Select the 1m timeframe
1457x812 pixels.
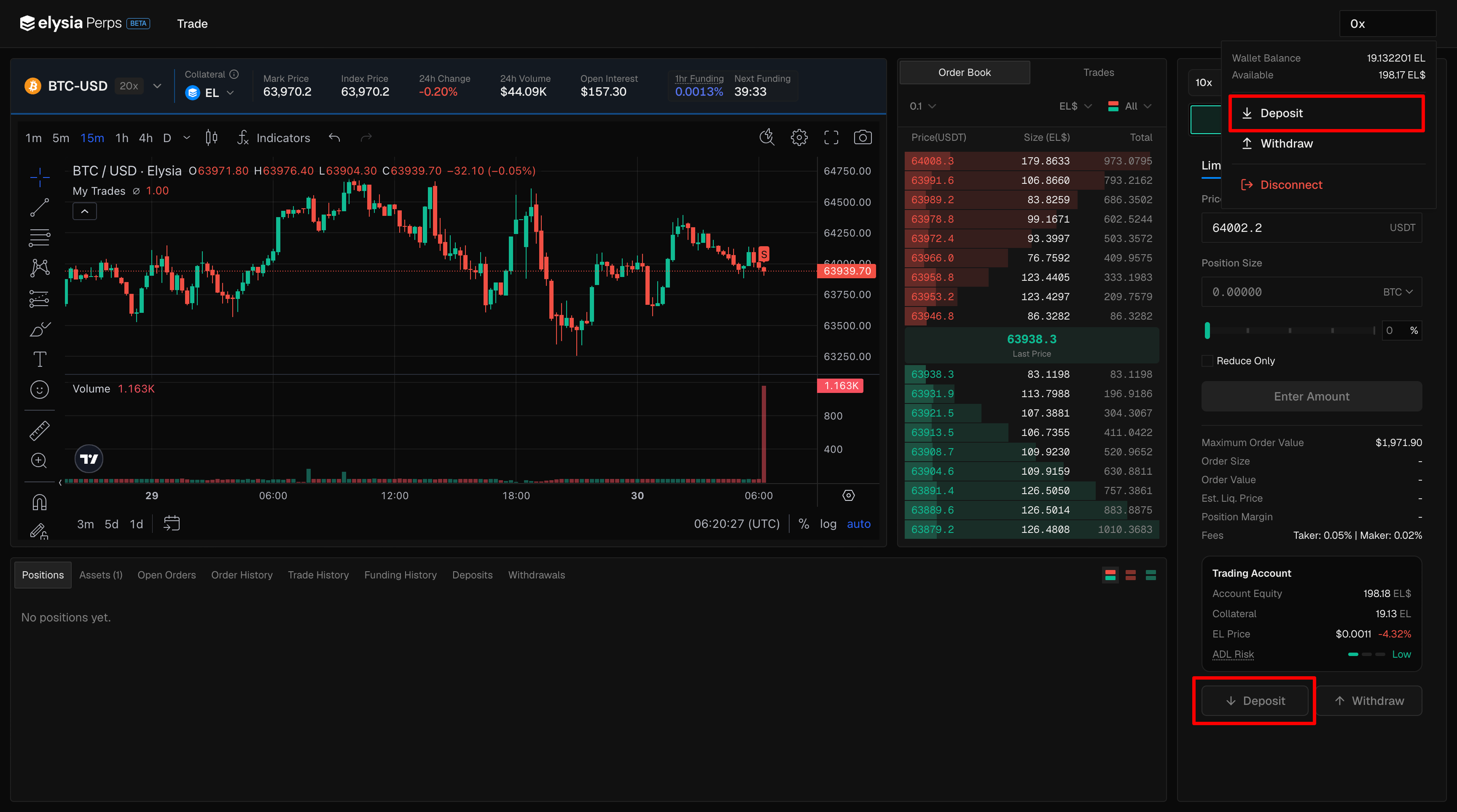coord(33,138)
